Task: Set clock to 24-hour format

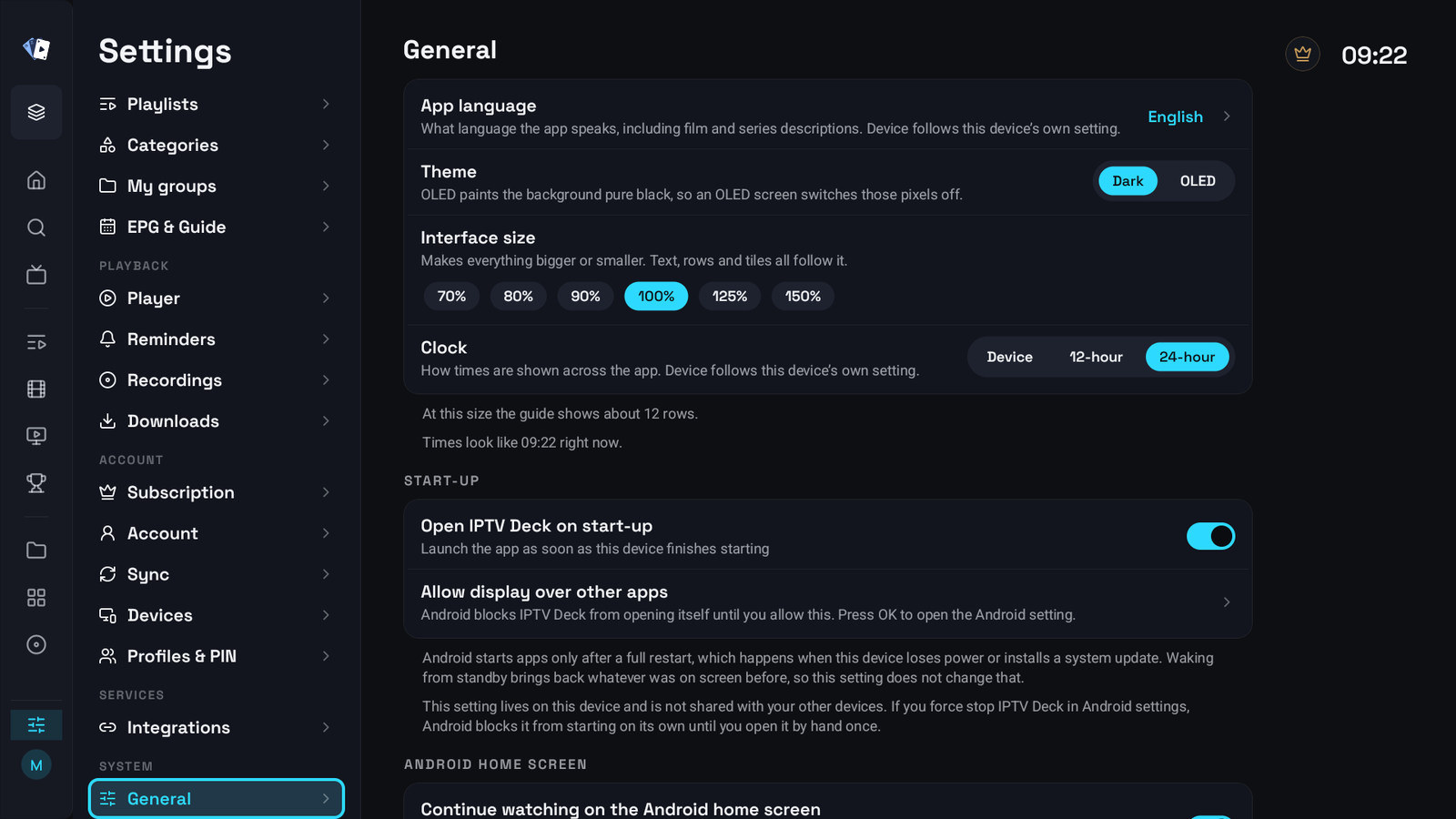Action: click(1187, 357)
